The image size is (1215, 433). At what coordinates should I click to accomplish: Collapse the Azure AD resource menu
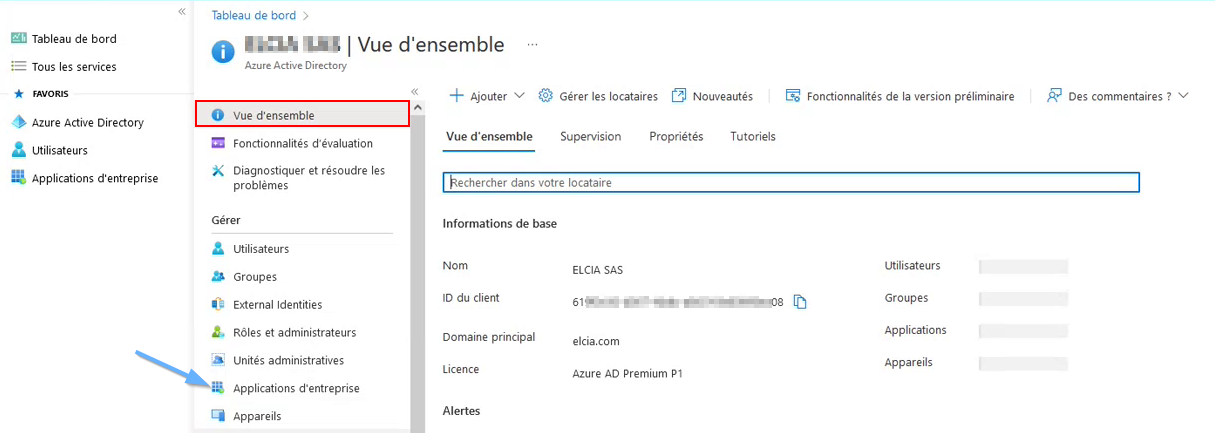coord(415,91)
